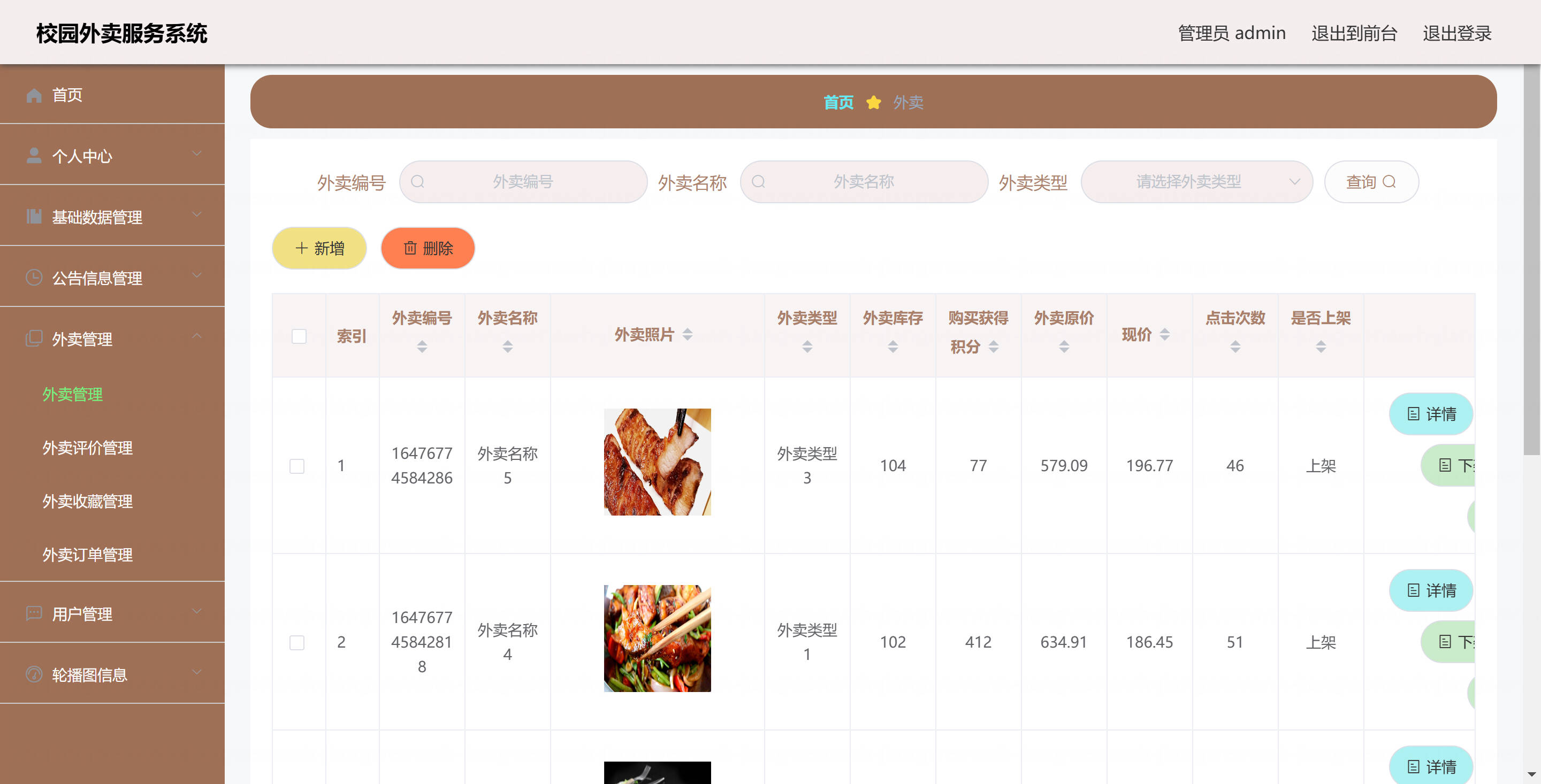Sort by the 外卖照片 column arrows
1541x784 pixels.
click(688, 334)
